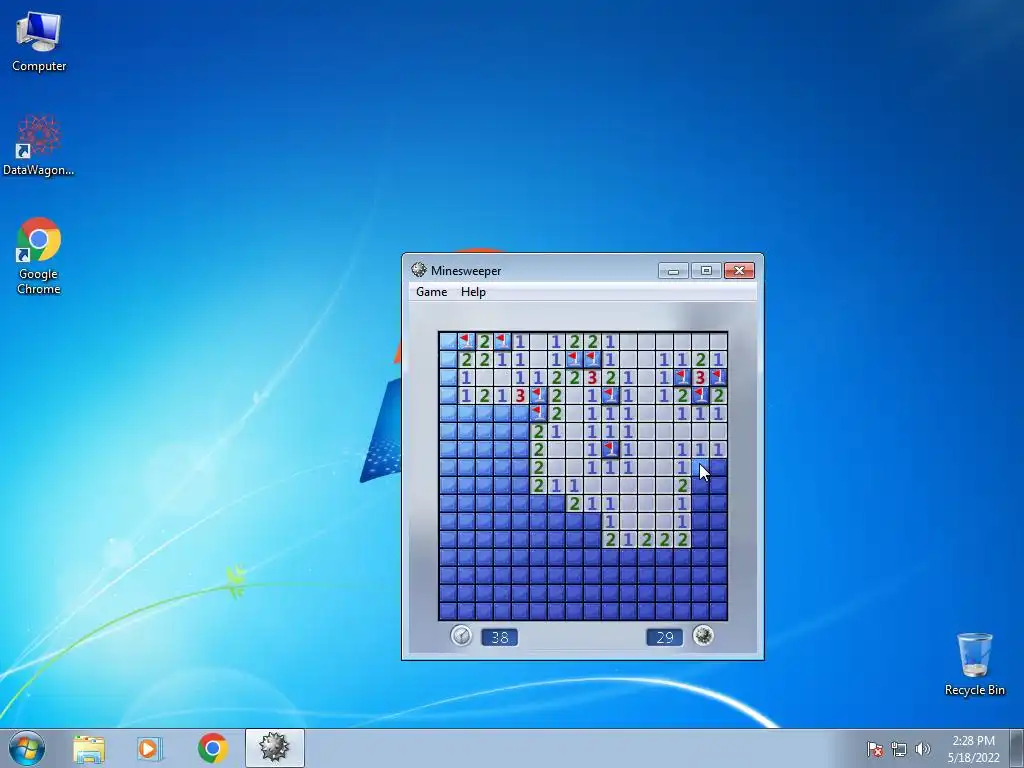
Task: Click the elapsed time value 38
Action: [500, 637]
